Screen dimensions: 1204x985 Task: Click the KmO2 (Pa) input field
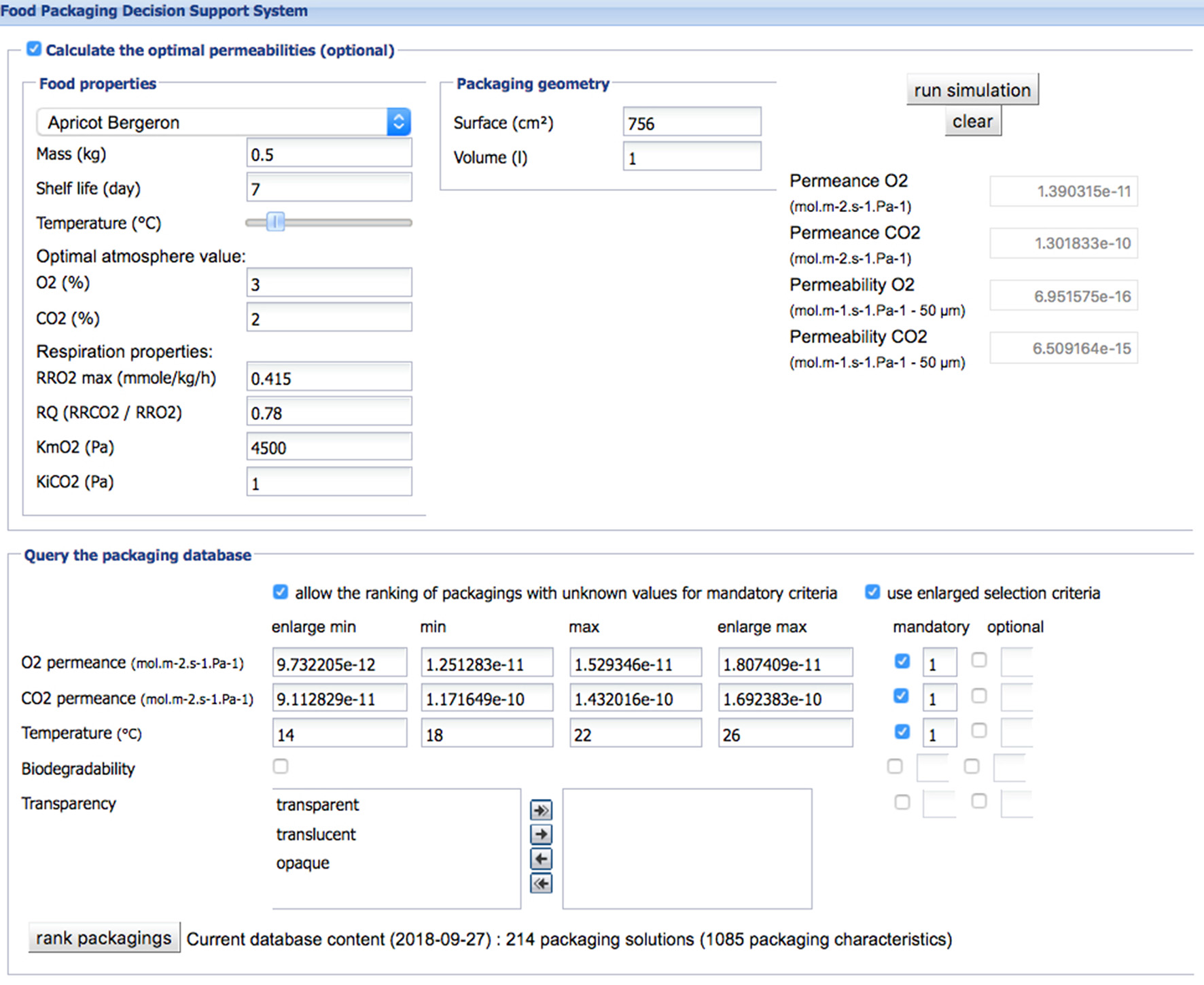329,447
